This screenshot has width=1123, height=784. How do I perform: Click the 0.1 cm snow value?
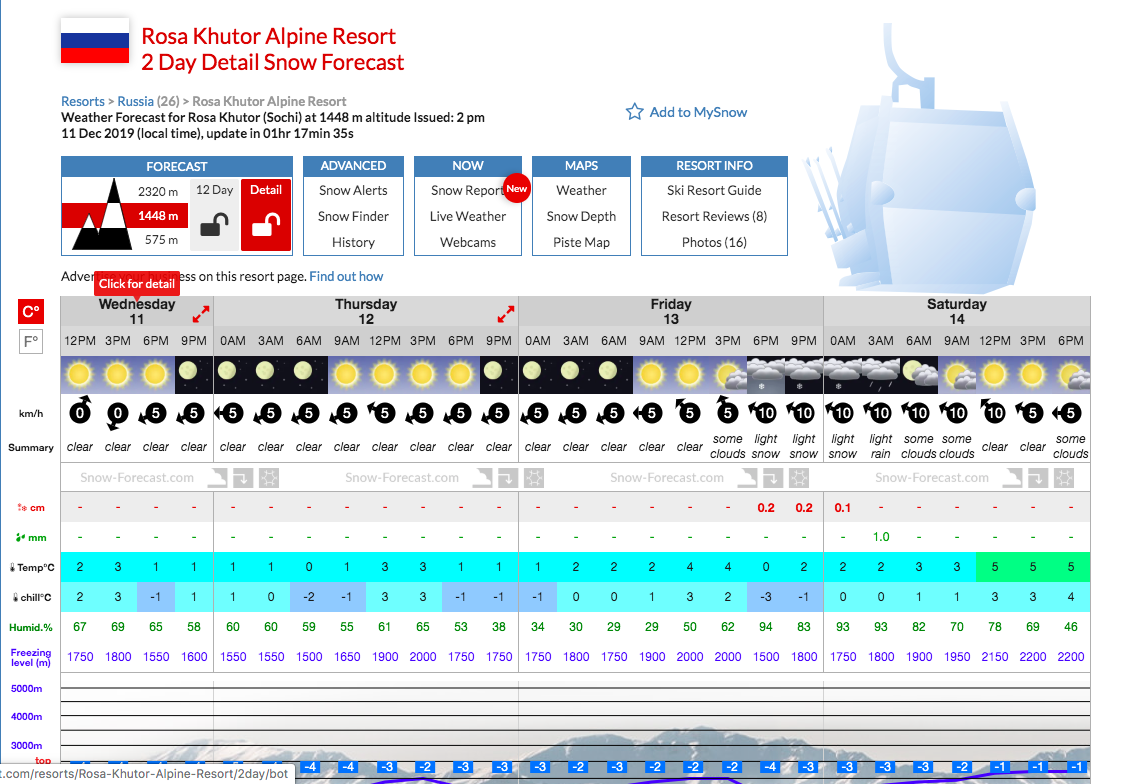tap(843, 508)
